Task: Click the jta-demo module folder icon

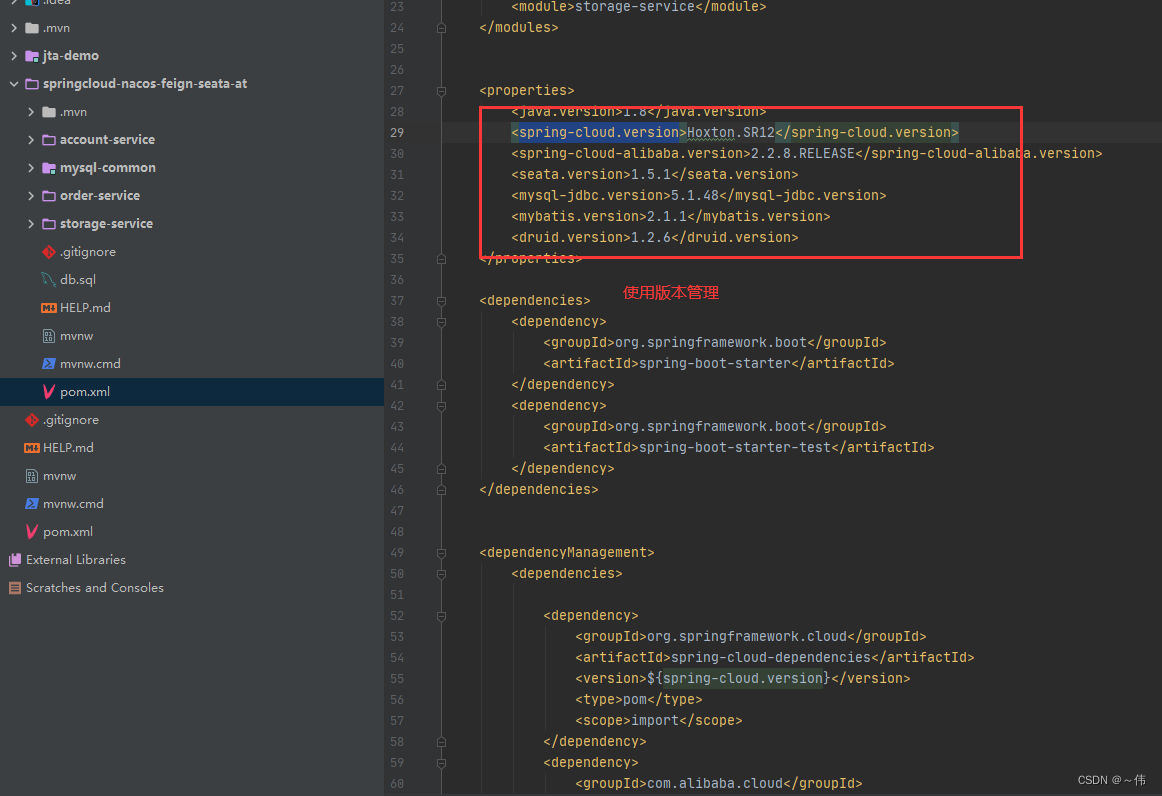Action: (x=32, y=56)
